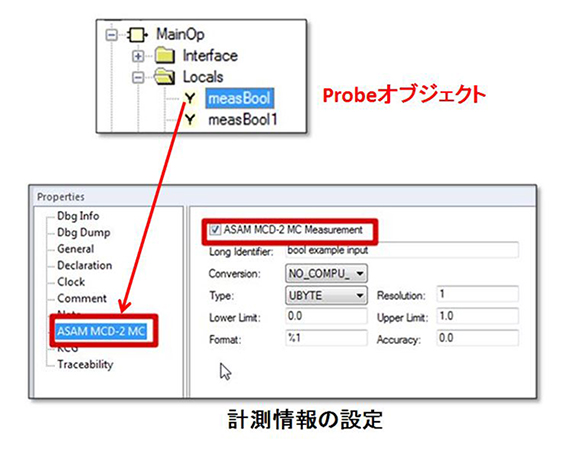Select the measBool1 tree item
Image resolution: width=564 pixels, height=450 pixels.
click(243, 120)
